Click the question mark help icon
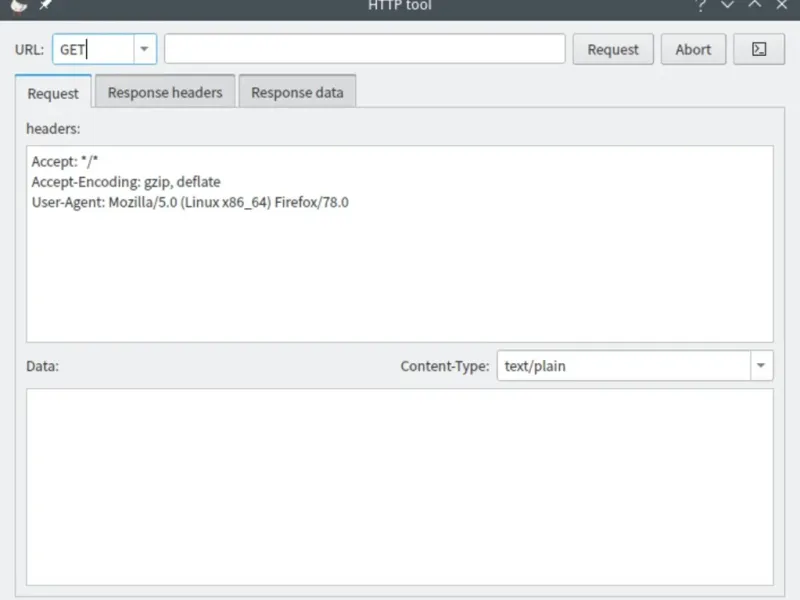This screenshot has height=600, width=800. tap(701, 5)
